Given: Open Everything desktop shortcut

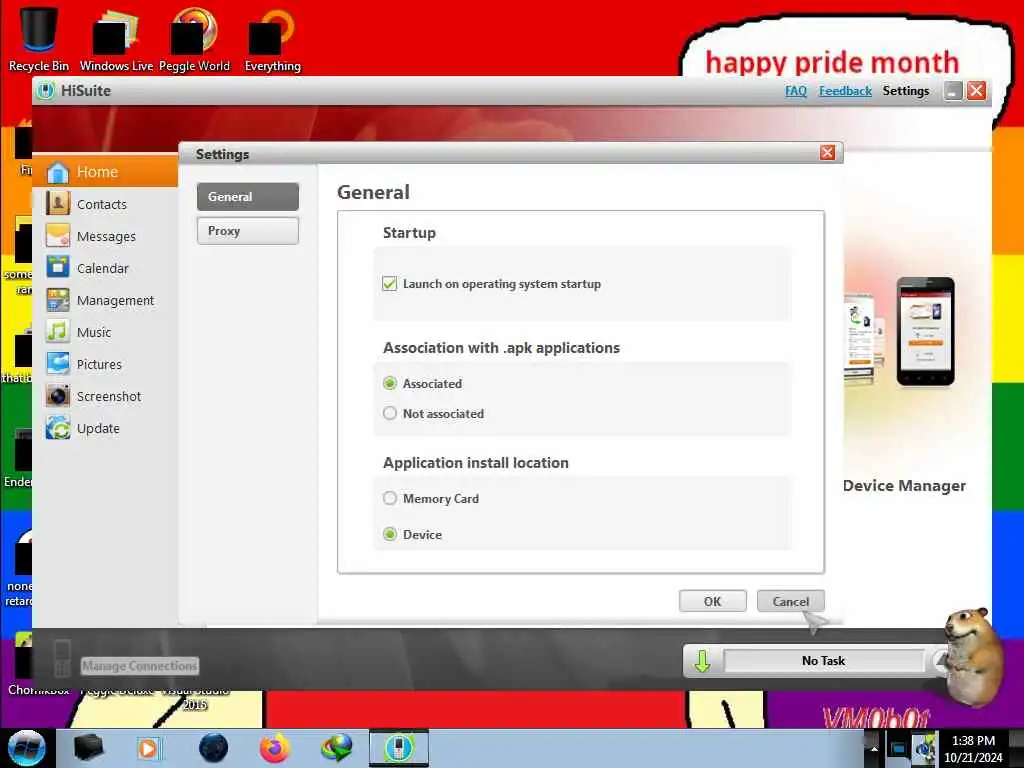Looking at the screenshot, I should (x=272, y=38).
